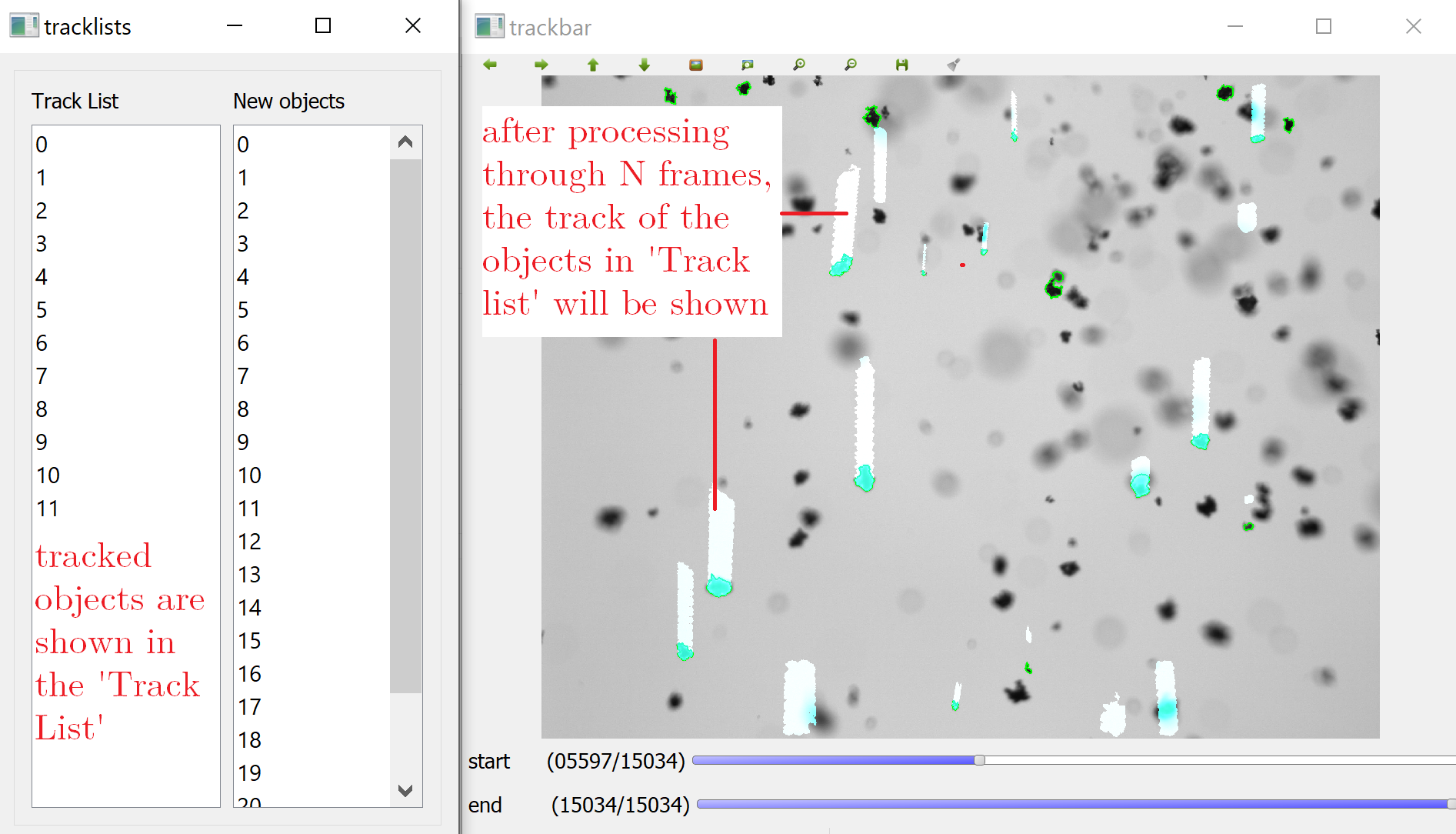Select object 4 in New objects

click(312, 276)
